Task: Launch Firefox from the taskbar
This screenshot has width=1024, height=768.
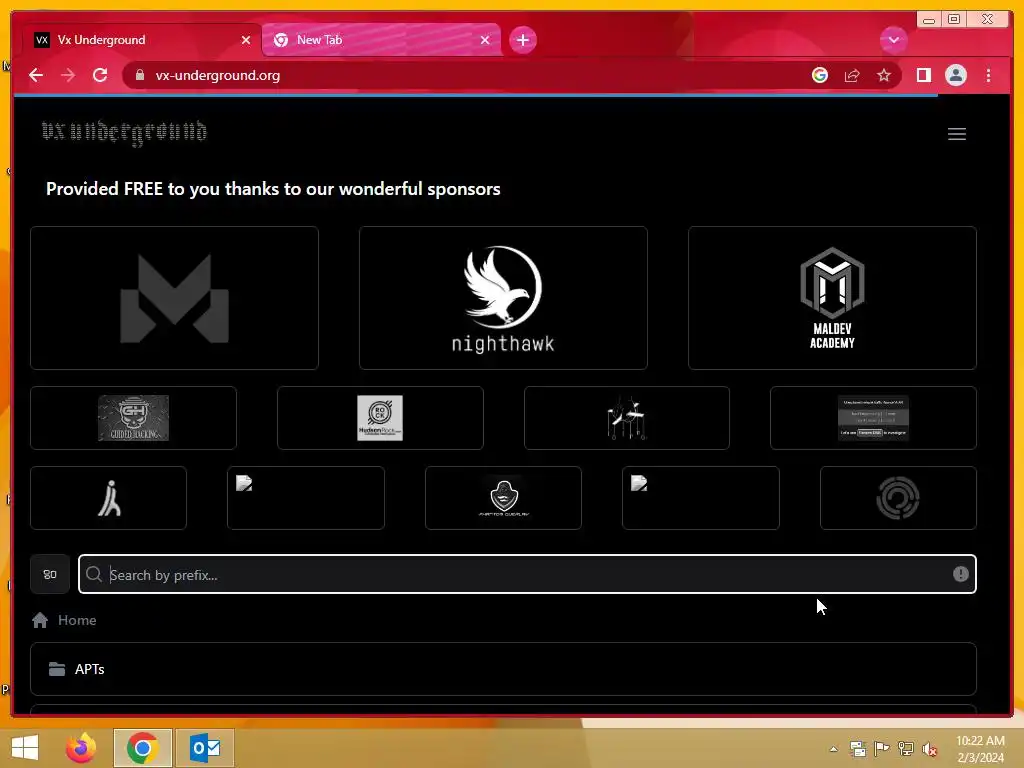Action: [81, 748]
